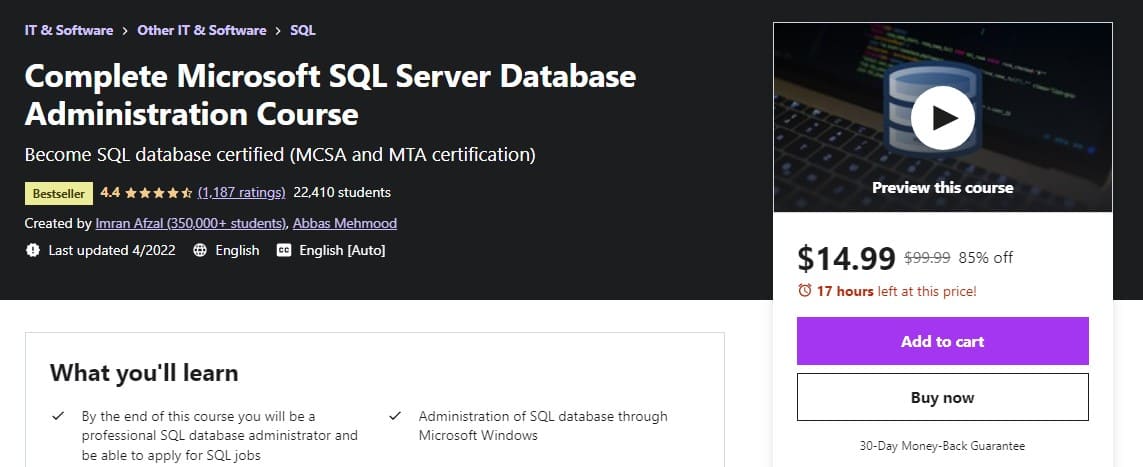Click the chevron before the SQL breadcrumb
1143x467 pixels.
[278, 31]
